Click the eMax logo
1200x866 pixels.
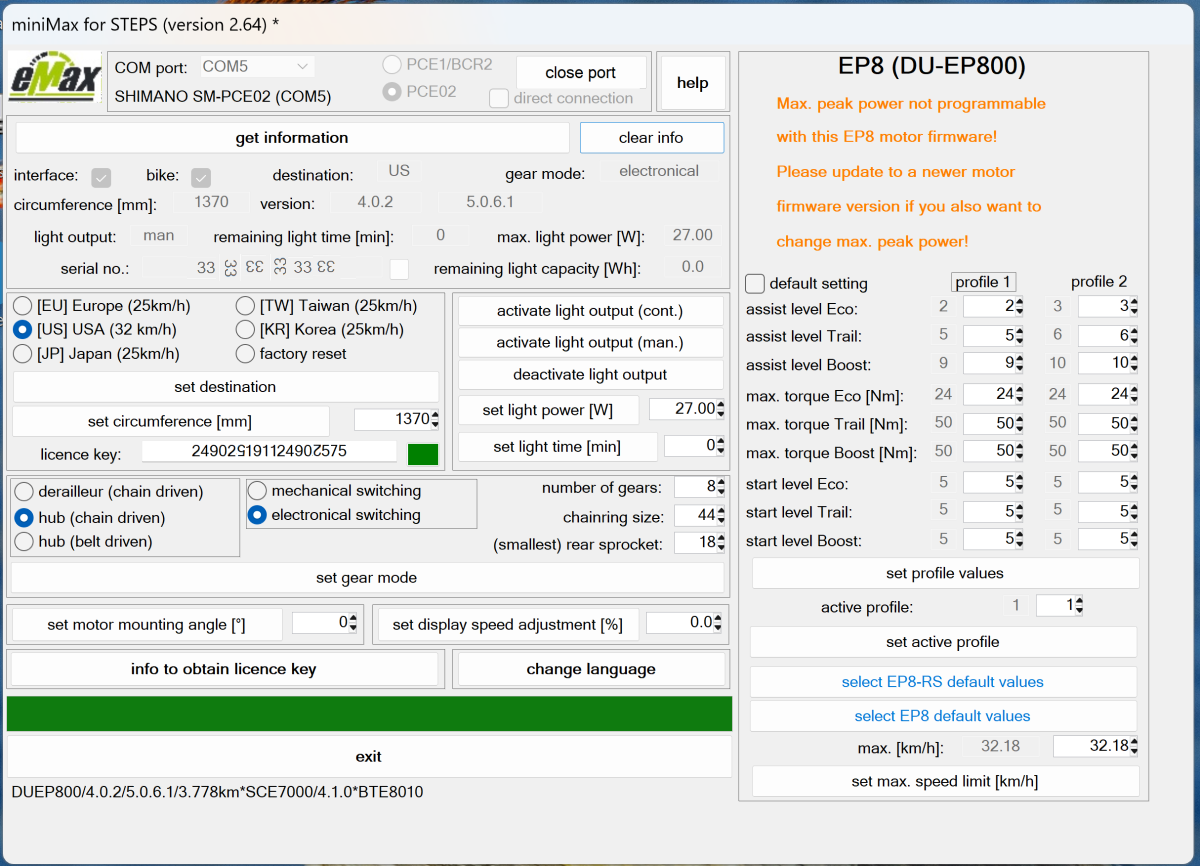(55, 78)
